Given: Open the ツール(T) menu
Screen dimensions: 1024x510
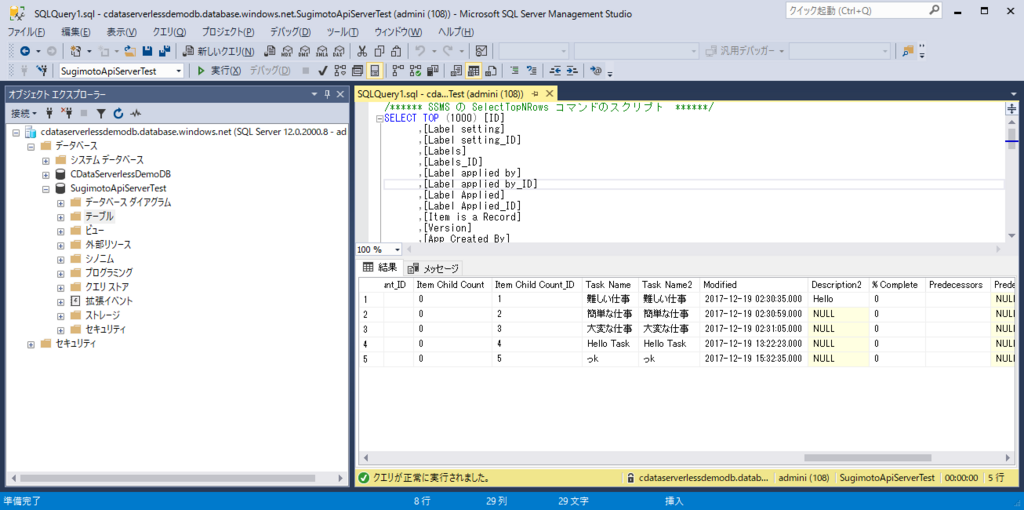Looking at the screenshot, I should click(342, 32).
